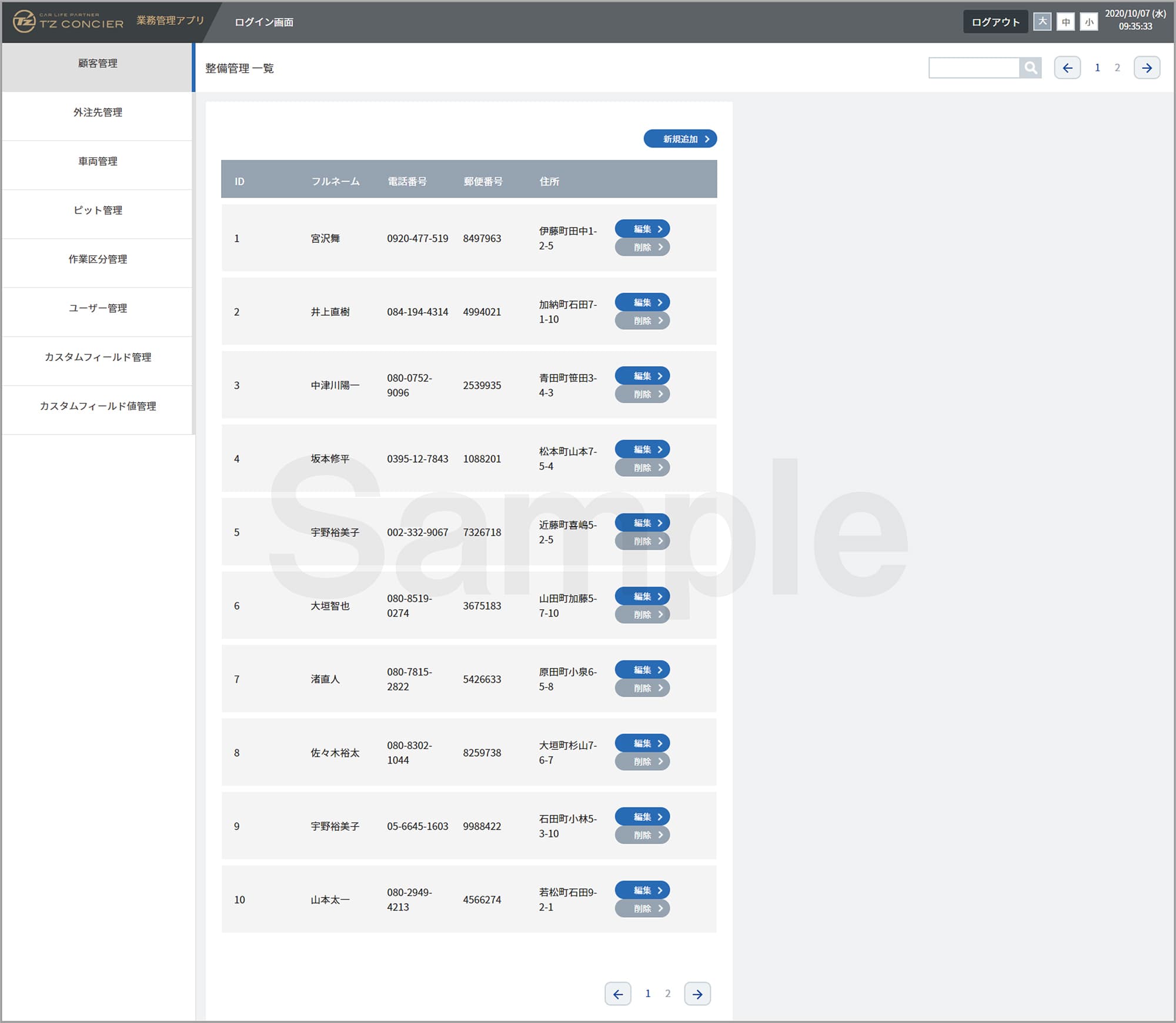Open 外注先管理 in sidebar
The image size is (1176, 1023).
pyautogui.click(x=98, y=112)
